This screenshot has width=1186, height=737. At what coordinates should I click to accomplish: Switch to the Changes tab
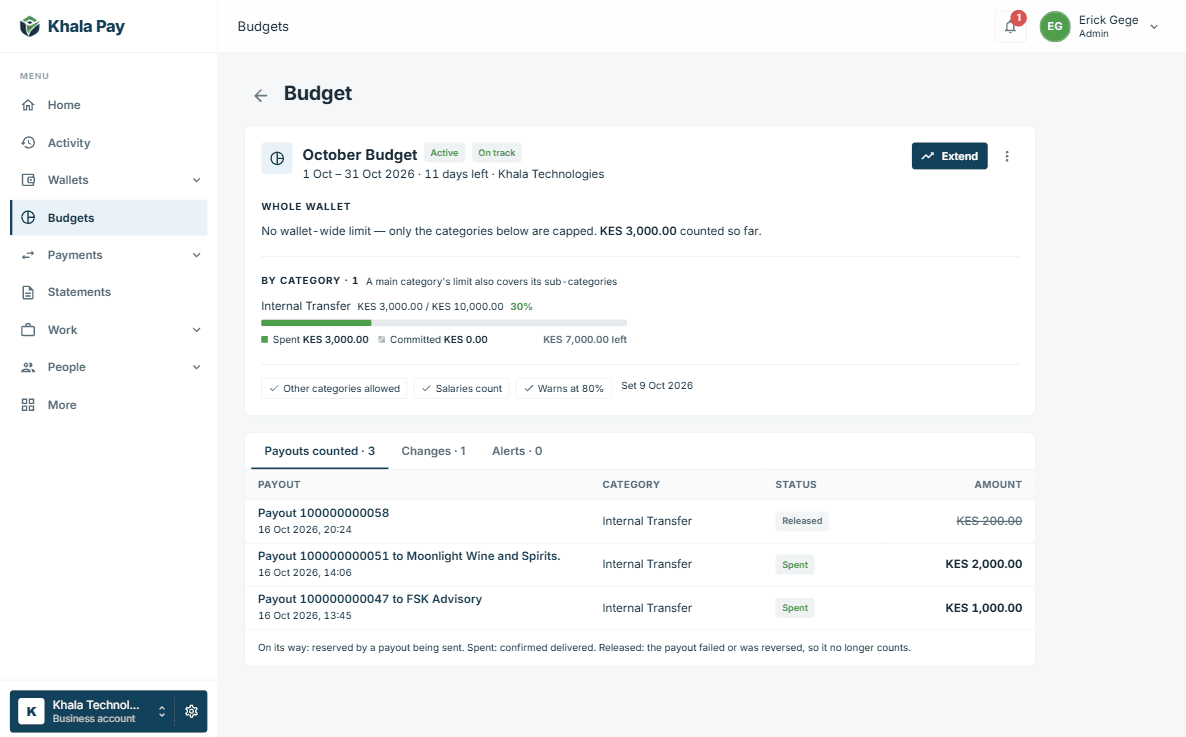[433, 451]
